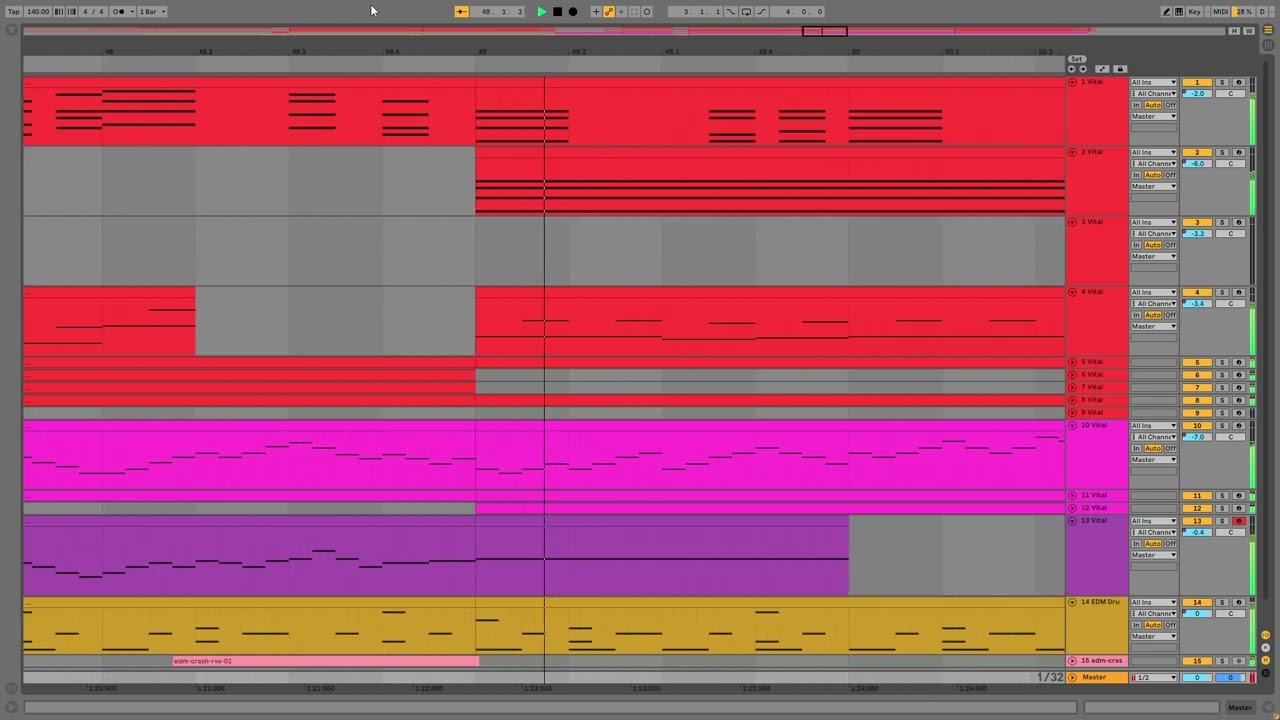Activate the Arrangement Record button

coord(573,12)
